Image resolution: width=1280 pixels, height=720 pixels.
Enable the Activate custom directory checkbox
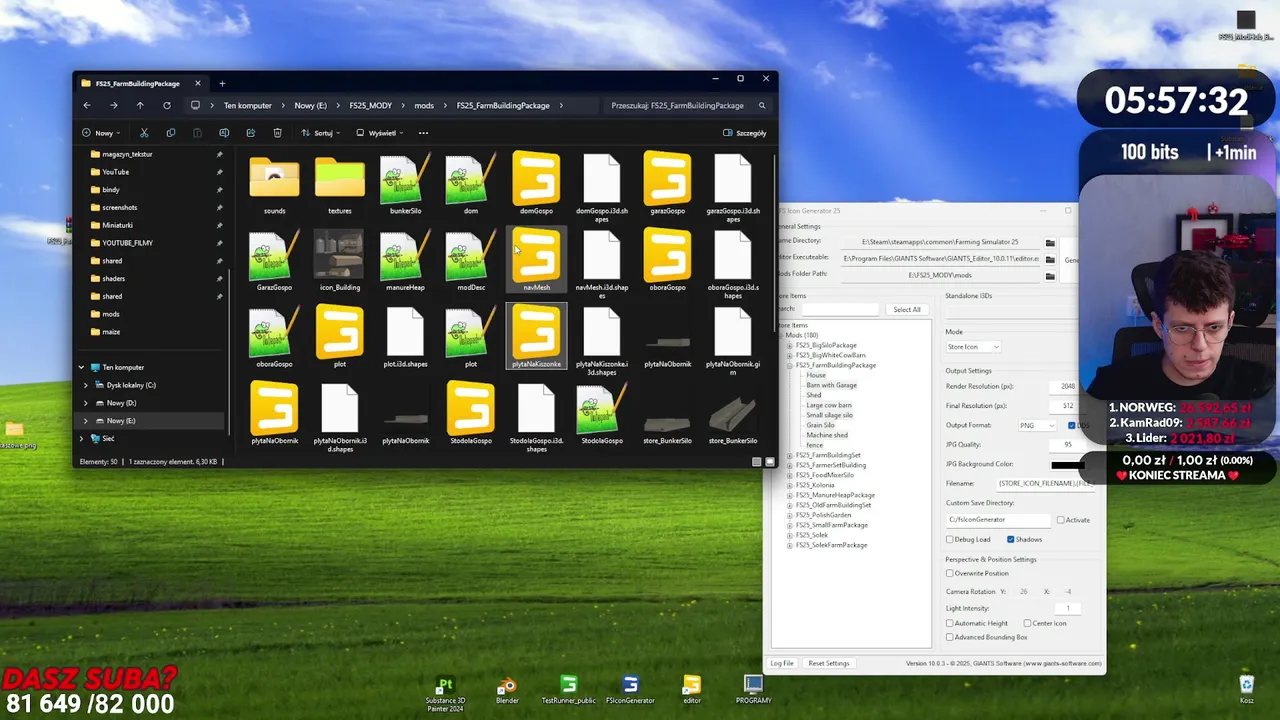point(1061,520)
